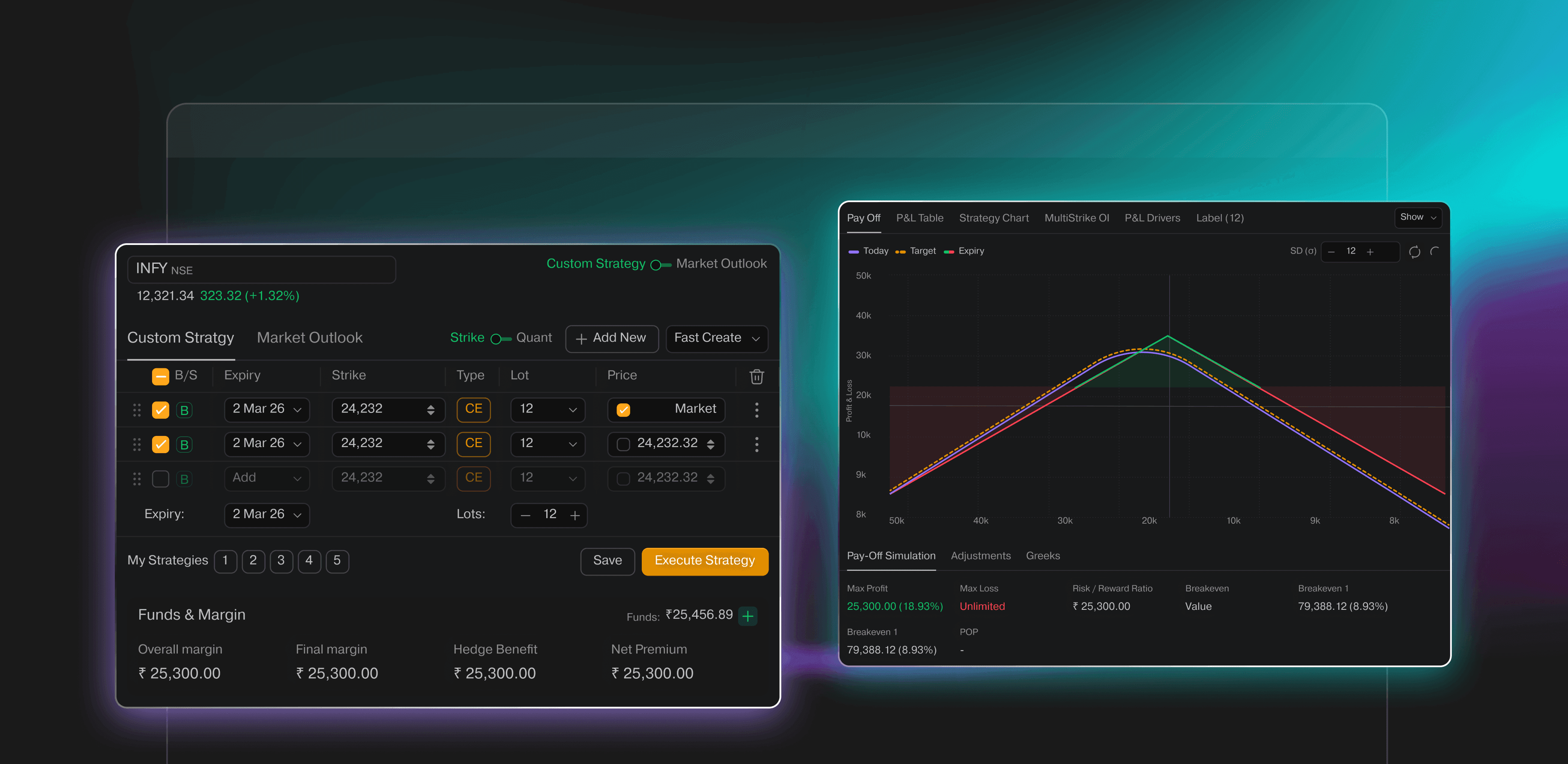Open the MultiStrike OI tab

[1076, 218]
